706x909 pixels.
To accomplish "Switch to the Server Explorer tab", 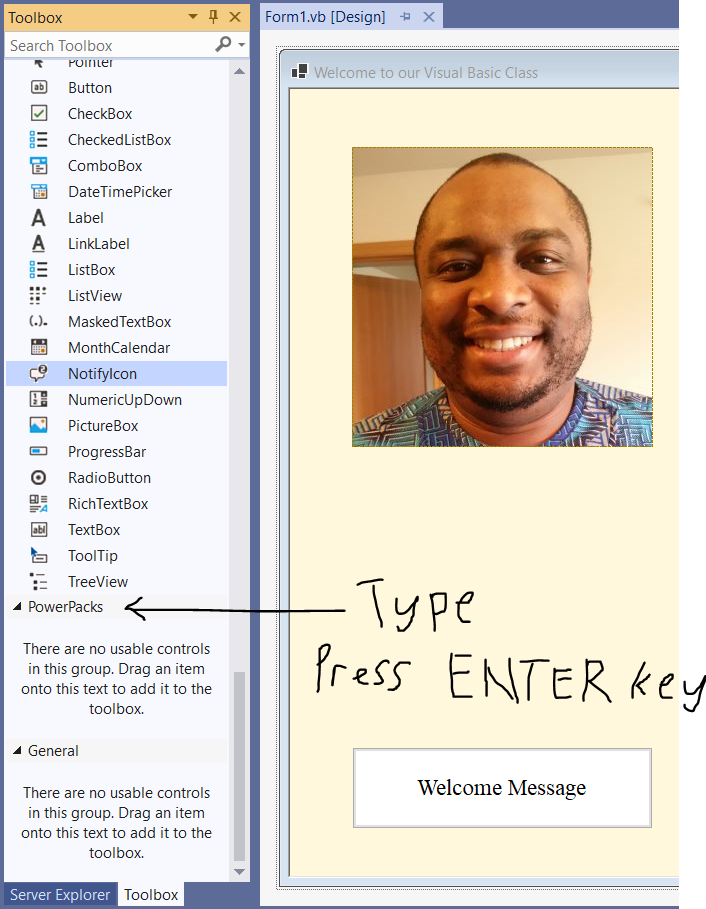I will click(60, 895).
